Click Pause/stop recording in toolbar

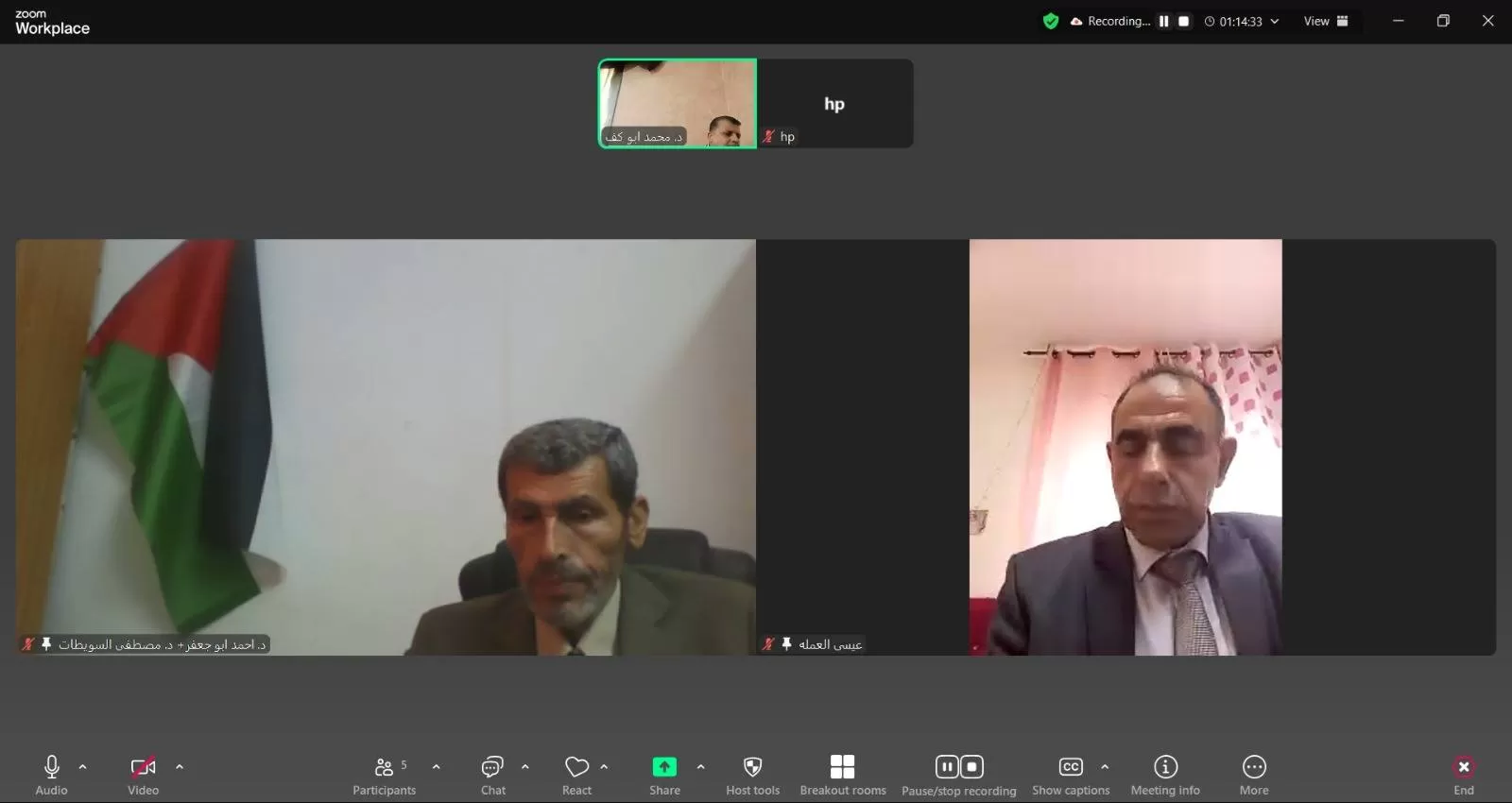tap(958, 775)
